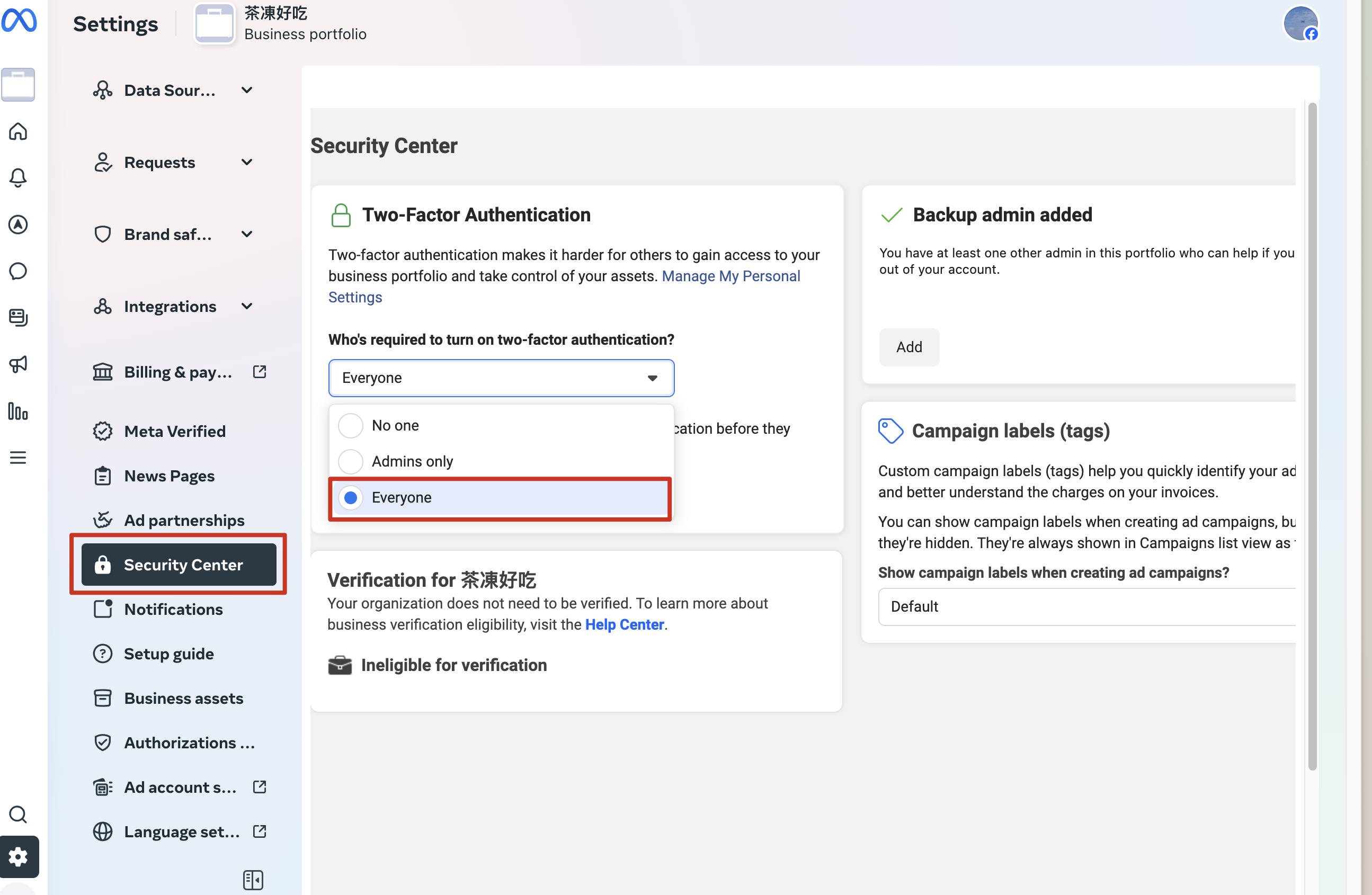This screenshot has width=1372, height=895.
Task: Click the tag icon by Campaign labels
Action: pos(890,431)
